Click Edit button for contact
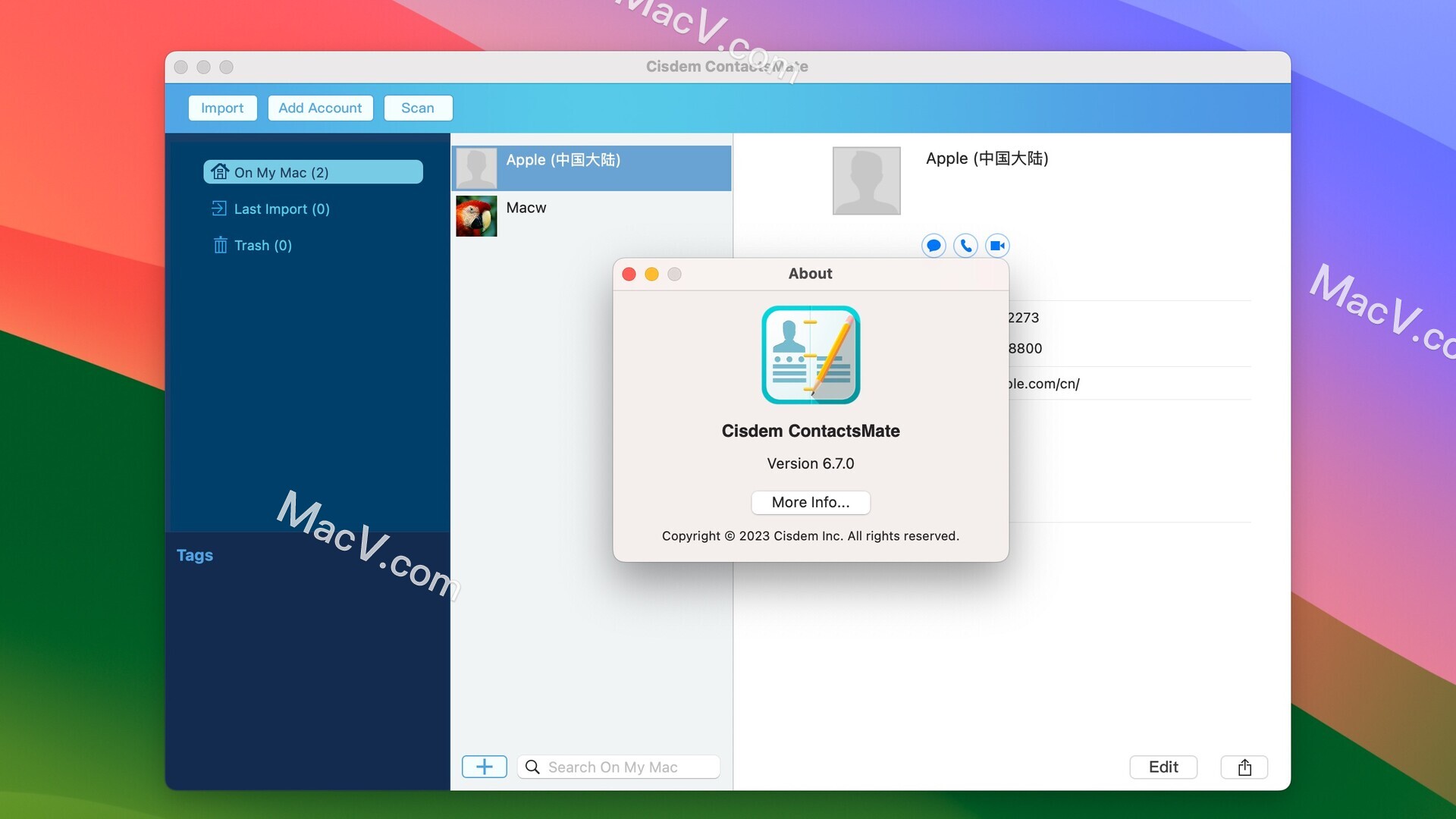 1163,767
